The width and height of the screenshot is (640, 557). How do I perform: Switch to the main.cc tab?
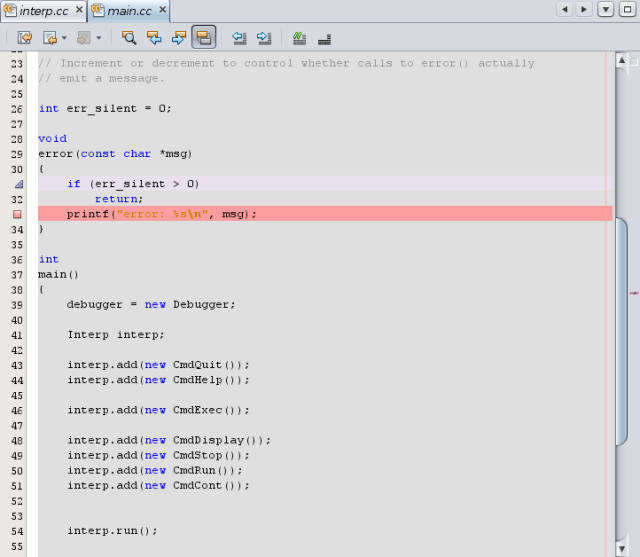pos(129,11)
